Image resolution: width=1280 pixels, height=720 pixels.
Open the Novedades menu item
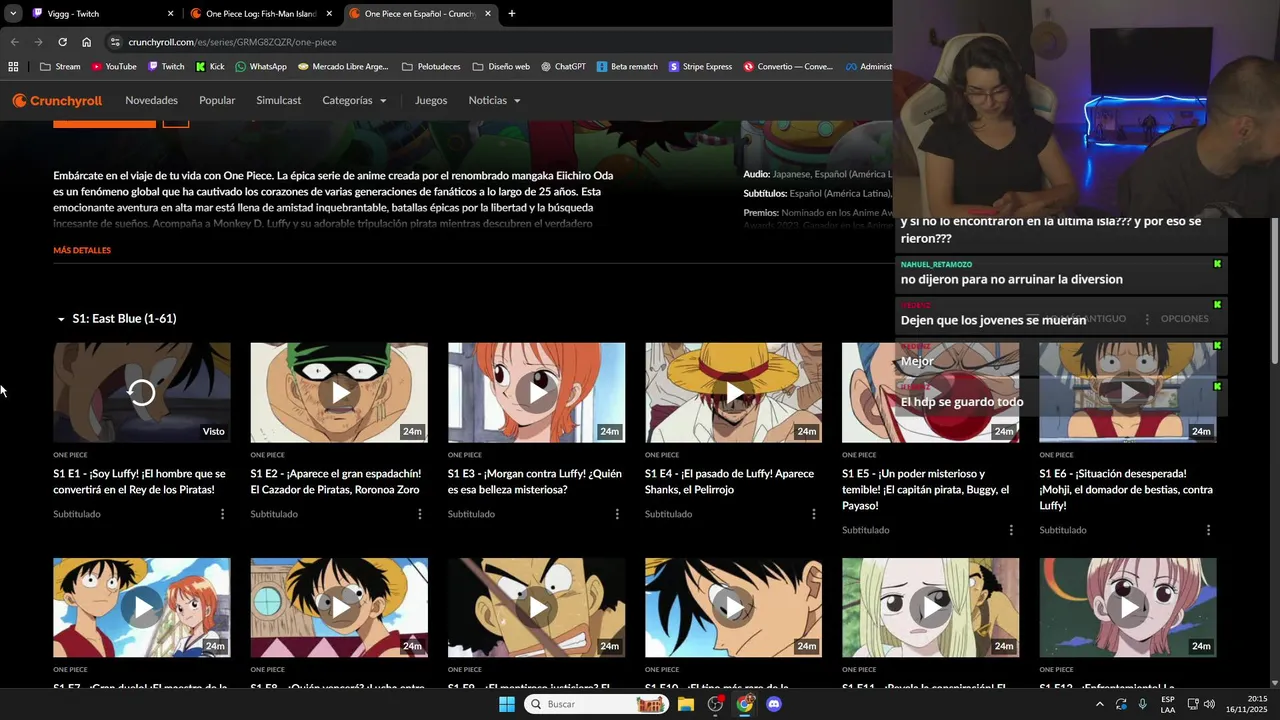(151, 100)
